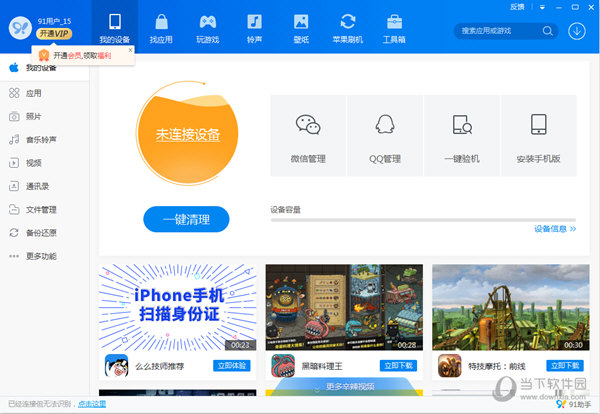Screen dimensions: 600x414
Task: Open the 工具箱 toolbox tab
Action: pyautogui.click(x=394, y=28)
